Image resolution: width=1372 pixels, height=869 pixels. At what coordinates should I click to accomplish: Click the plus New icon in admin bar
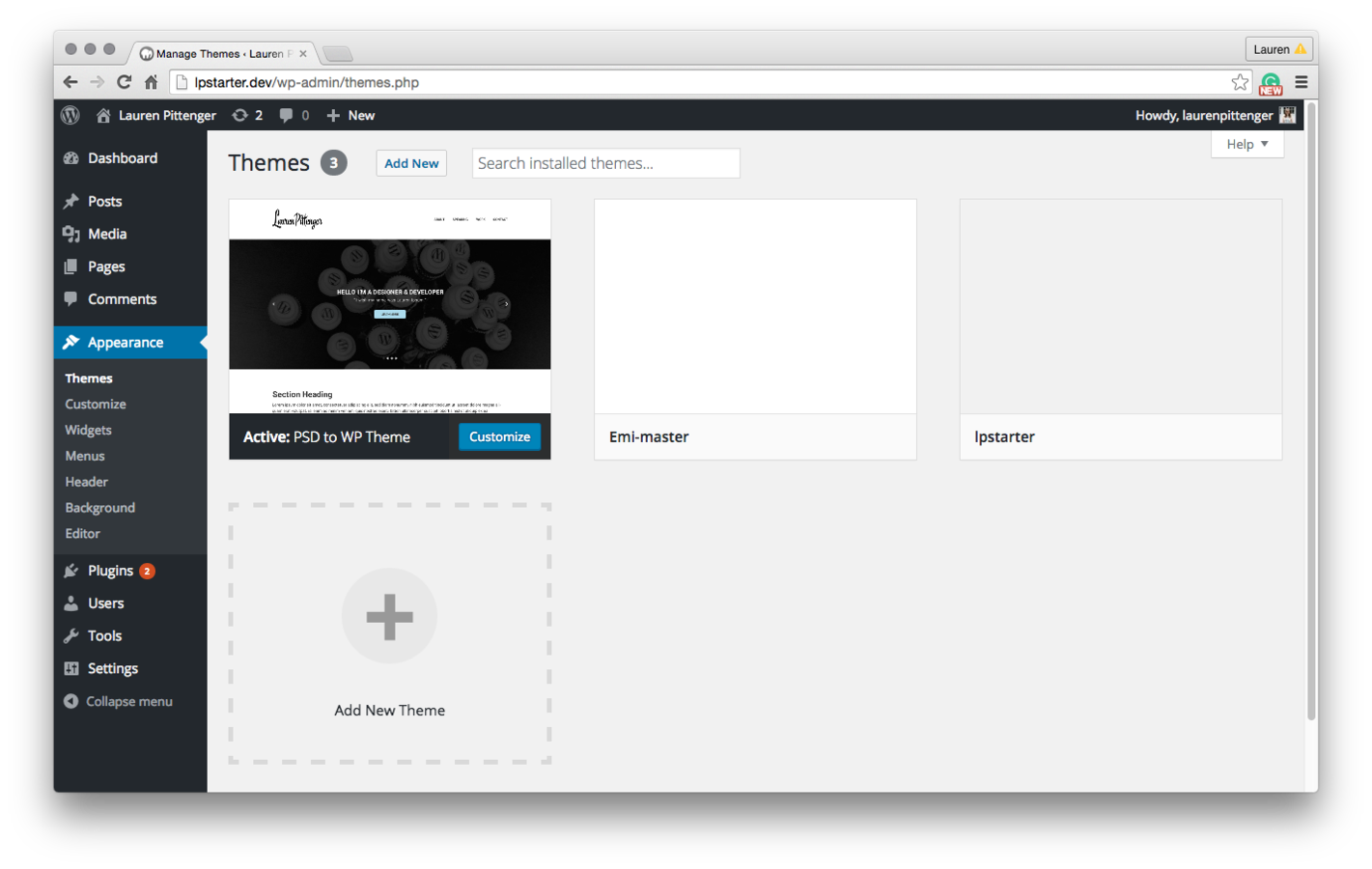coord(333,115)
